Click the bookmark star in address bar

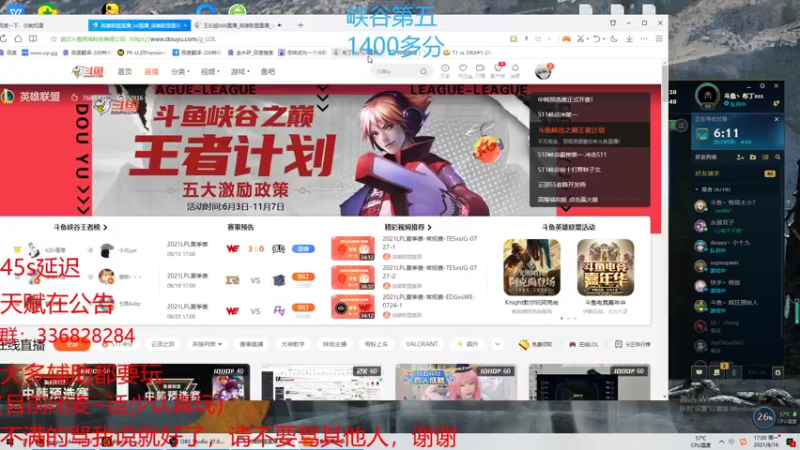54,39
